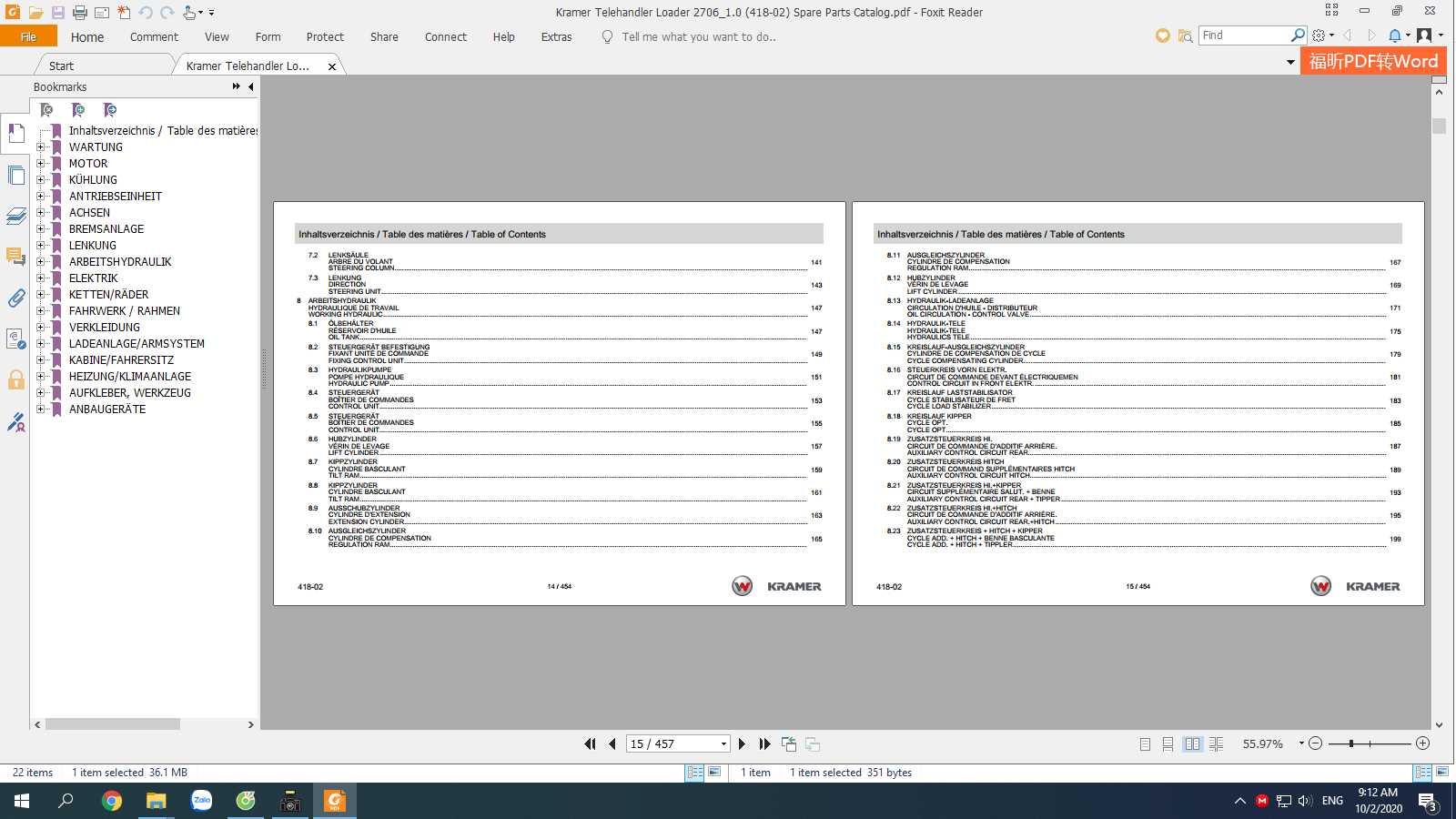Open the page number dropdown

click(723, 744)
